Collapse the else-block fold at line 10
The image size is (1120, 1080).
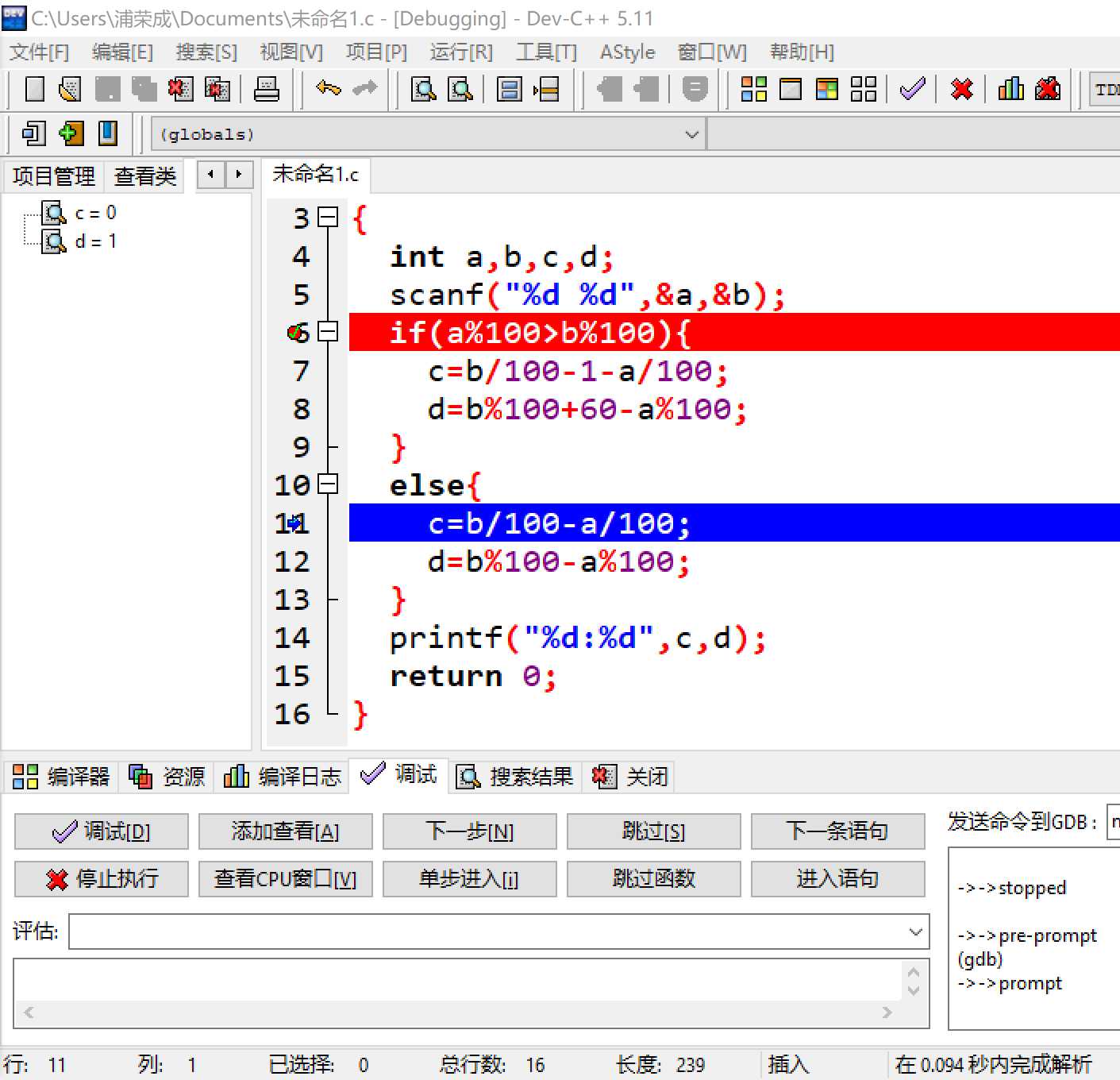(x=328, y=484)
